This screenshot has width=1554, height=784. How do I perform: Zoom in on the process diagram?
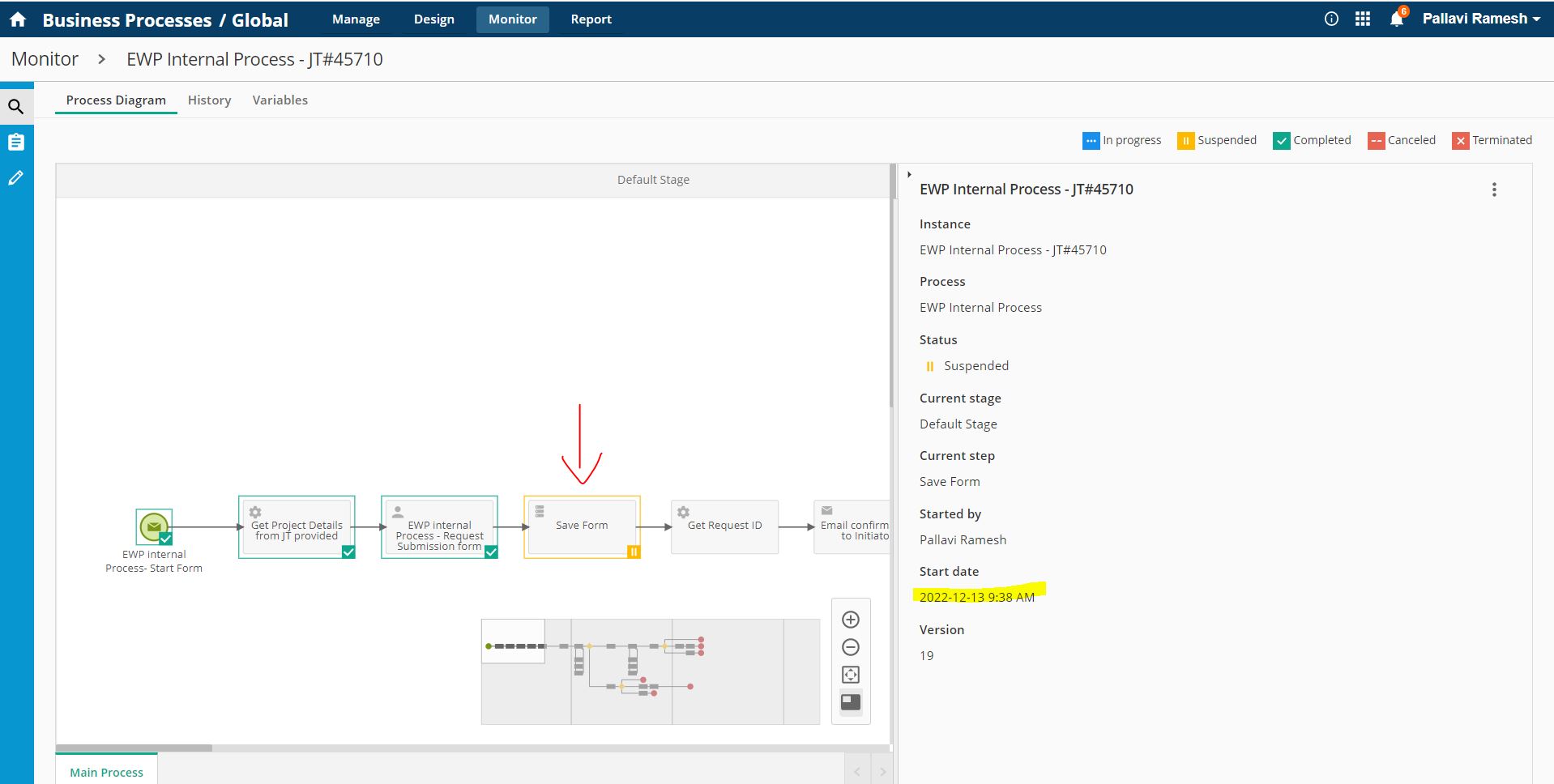851,620
